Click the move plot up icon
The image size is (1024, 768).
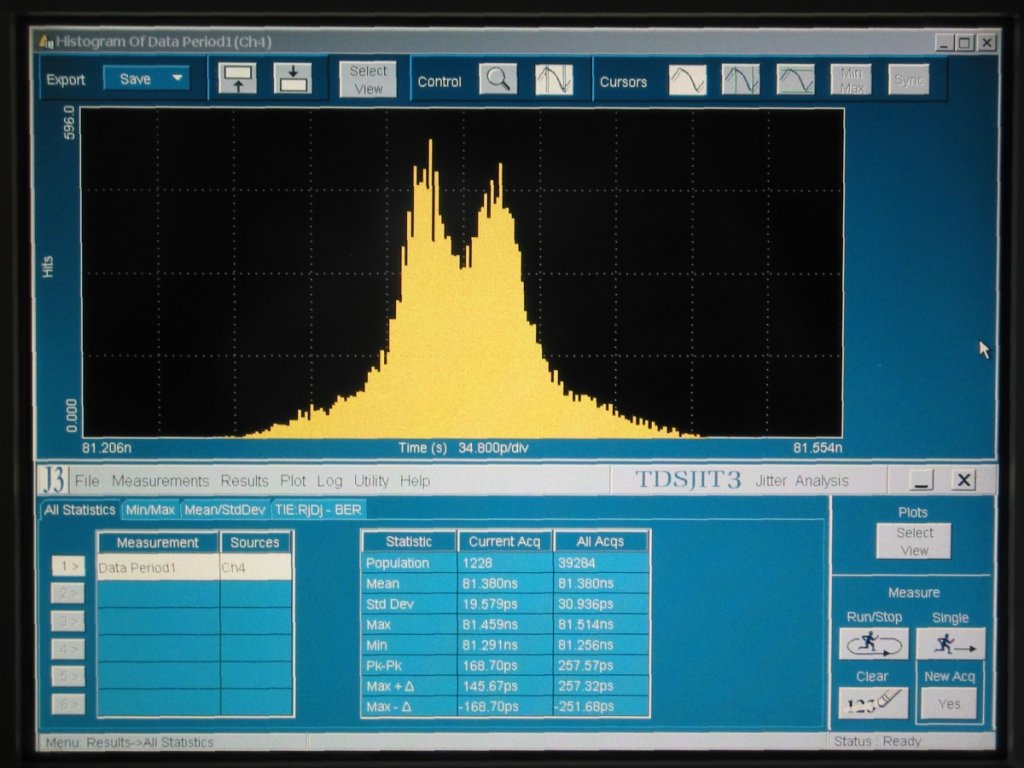point(236,79)
